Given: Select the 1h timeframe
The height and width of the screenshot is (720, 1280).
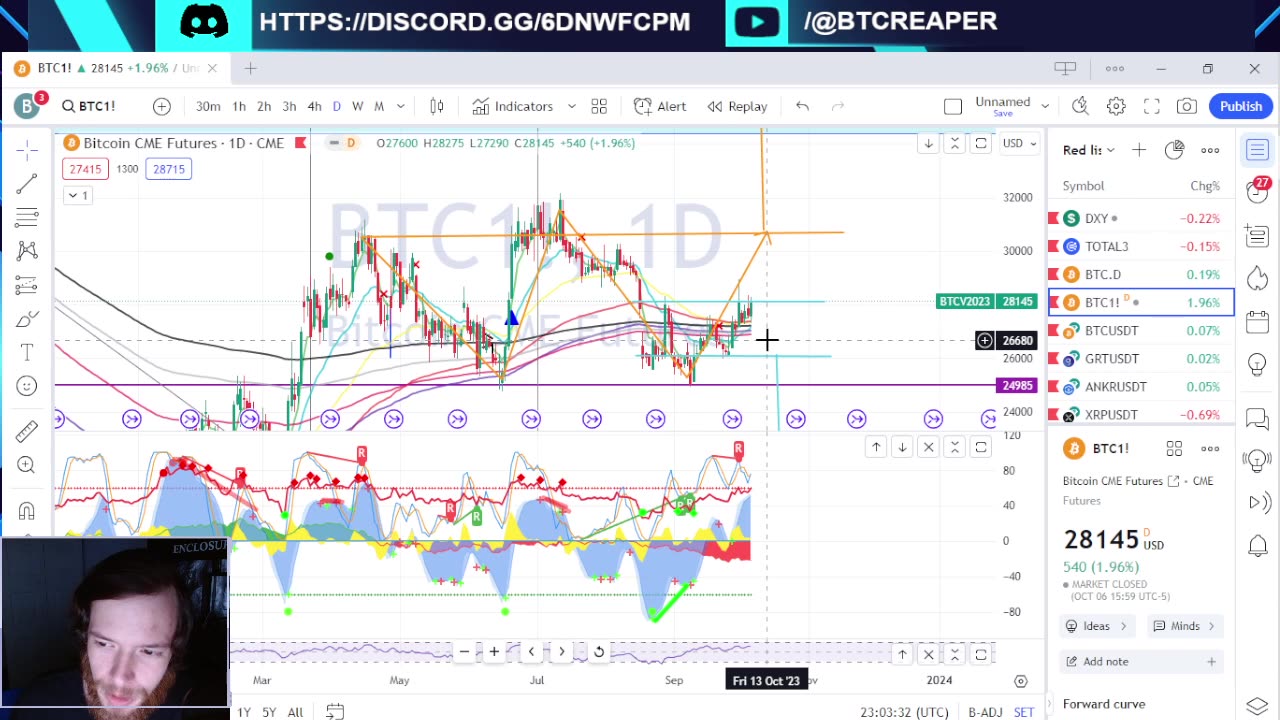Looking at the screenshot, I should 239,106.
